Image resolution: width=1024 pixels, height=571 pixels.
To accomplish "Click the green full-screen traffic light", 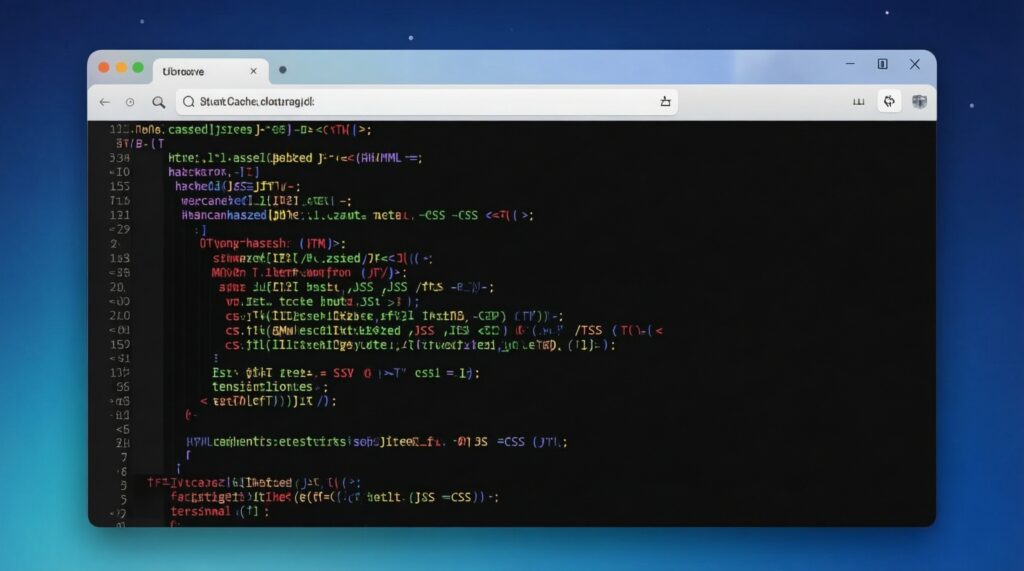I will (139, 67).
